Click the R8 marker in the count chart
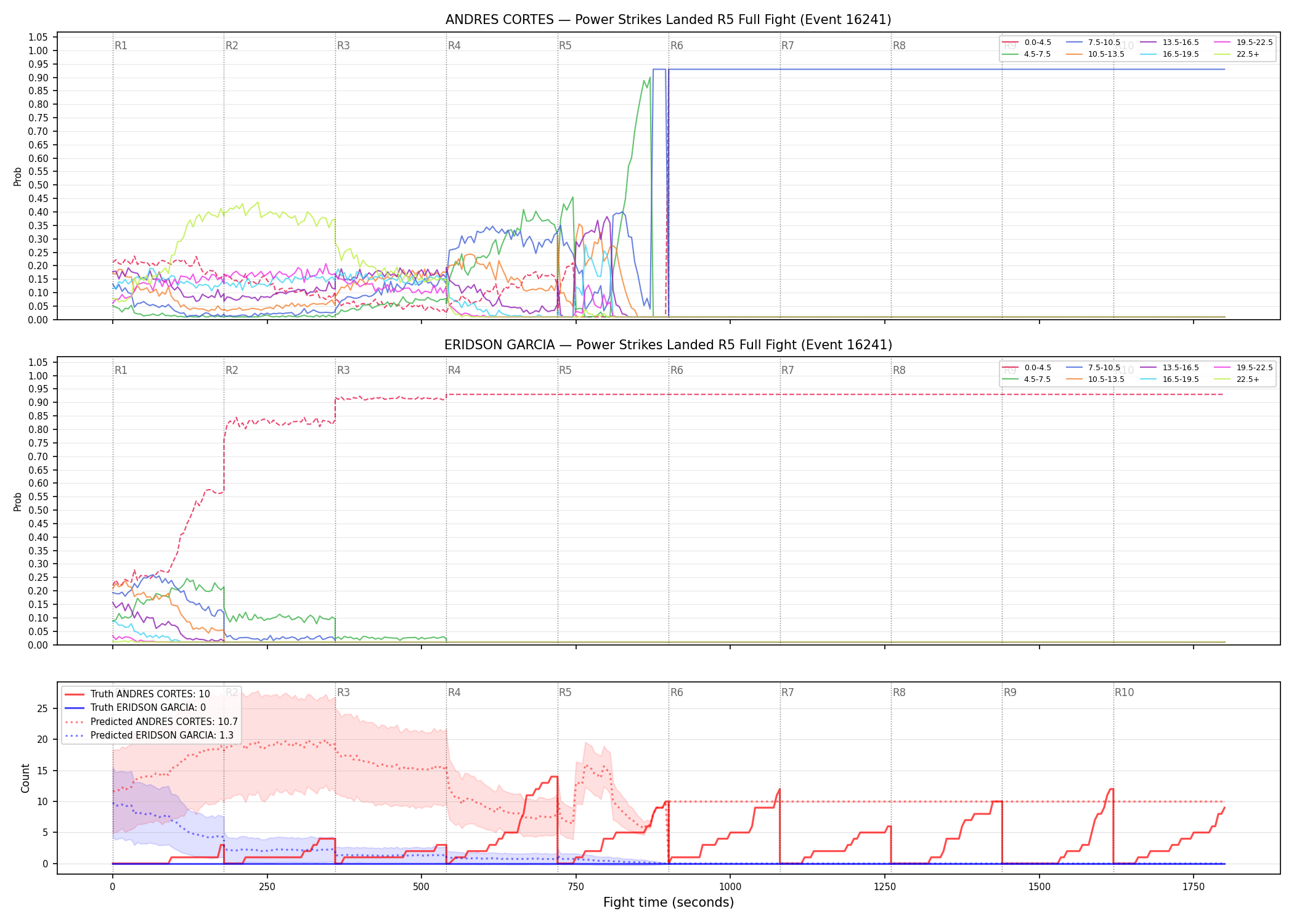Screen dimensions: 1294x924 pyautogui.click(x=899, y=692)
